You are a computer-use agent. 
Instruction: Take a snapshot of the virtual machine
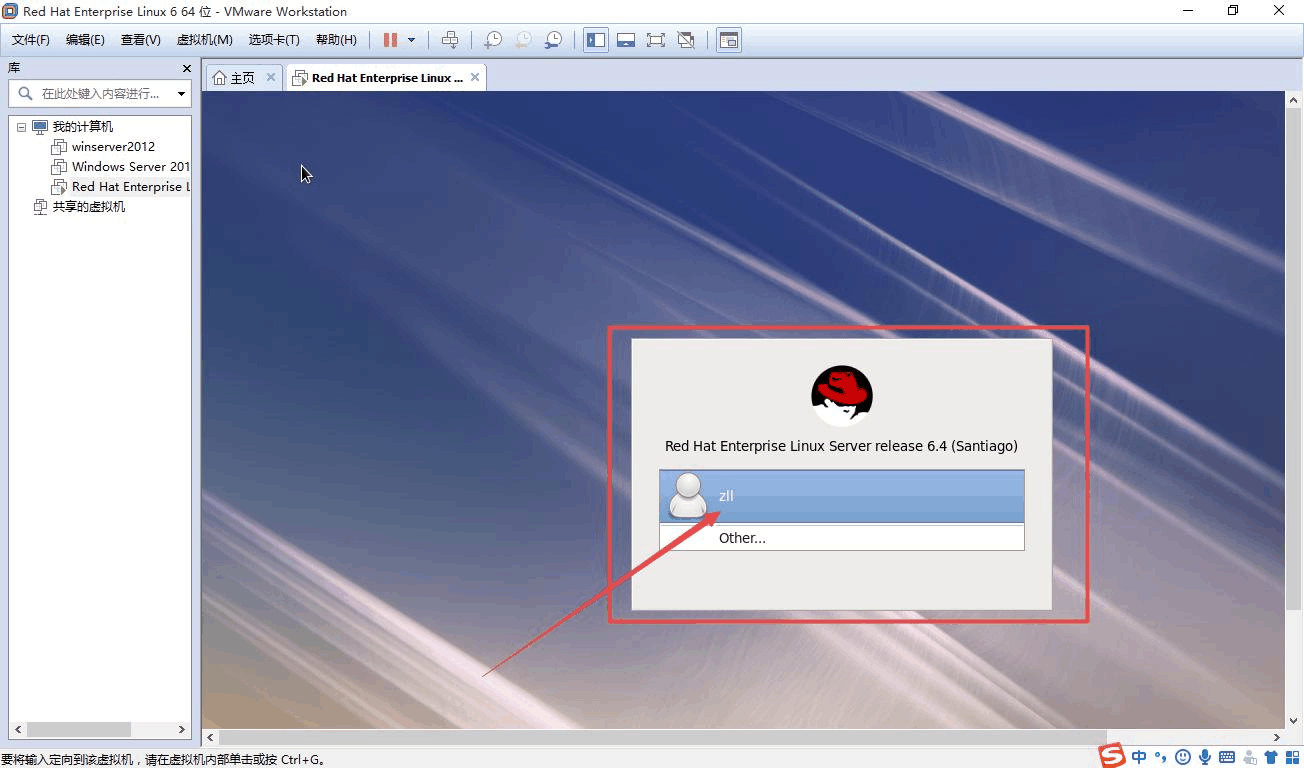(x=493, y=40)
